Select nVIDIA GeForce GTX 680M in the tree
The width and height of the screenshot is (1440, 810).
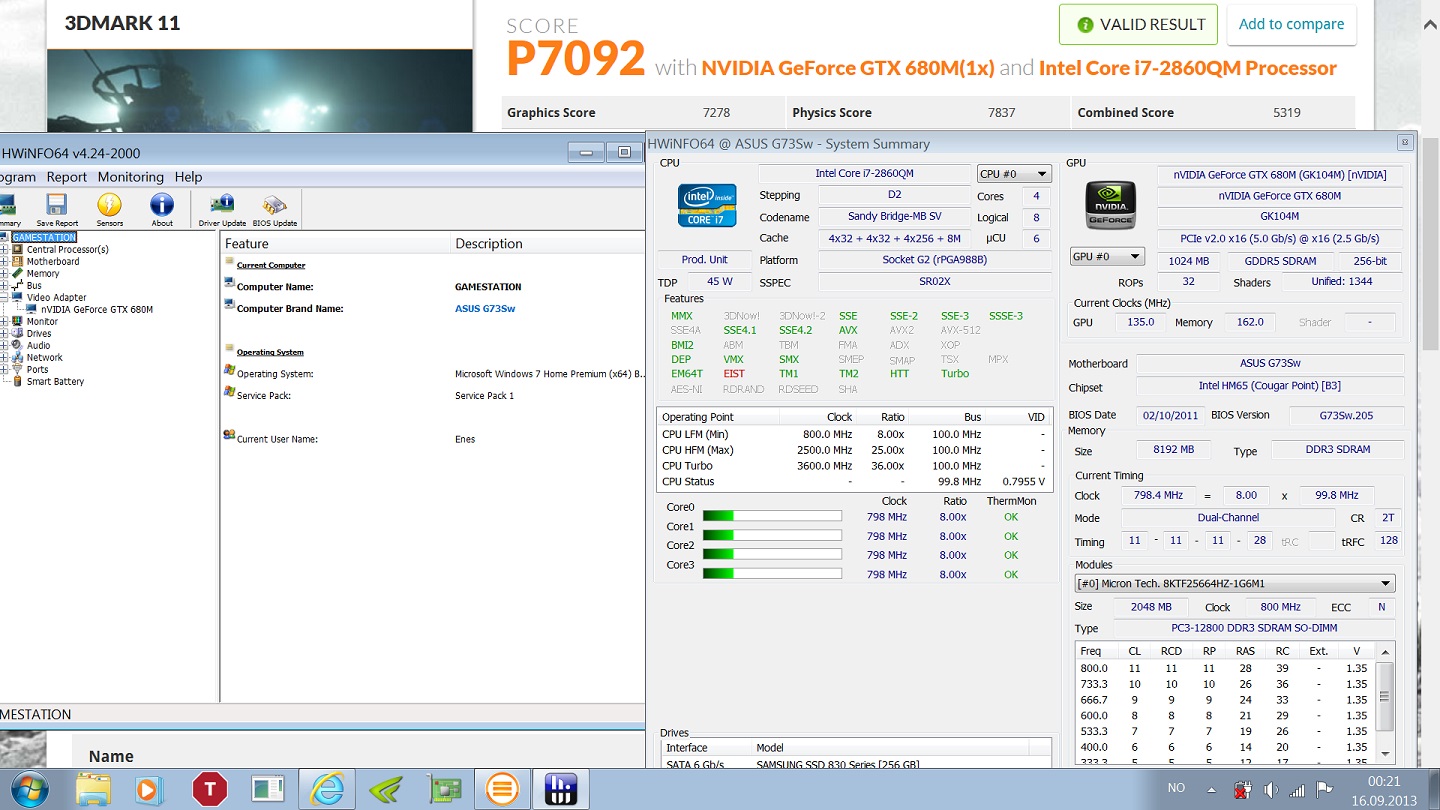pyautogui.click(x=97, y=309)
